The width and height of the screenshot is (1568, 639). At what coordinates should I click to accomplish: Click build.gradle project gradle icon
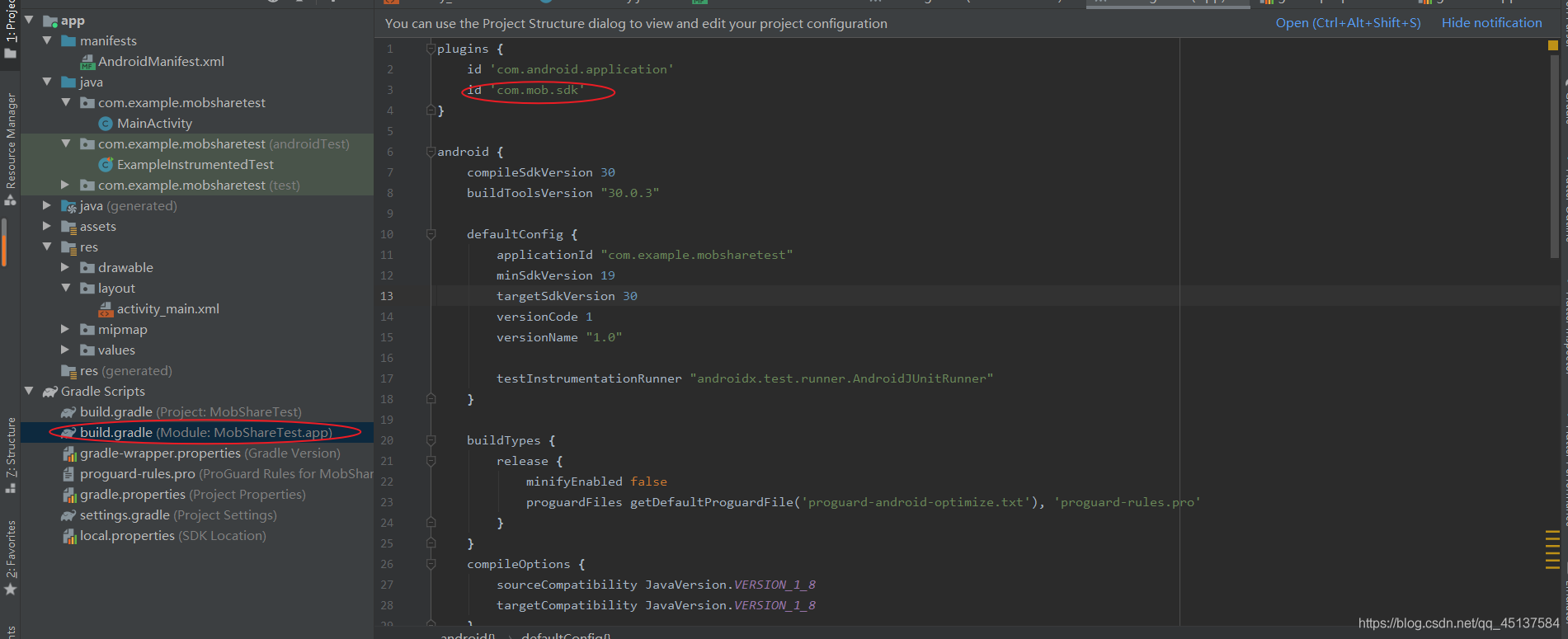(69, 412)
